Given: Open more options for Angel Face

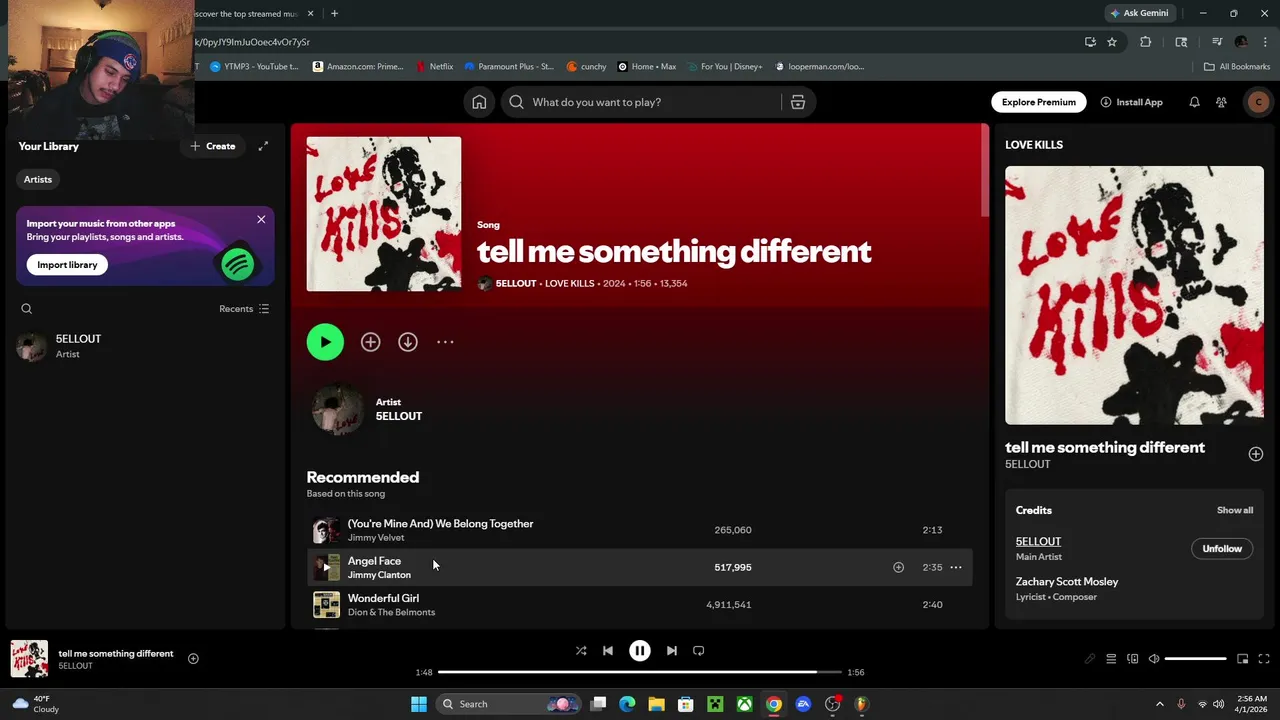Looking at the screenshot, I should 956,567.
